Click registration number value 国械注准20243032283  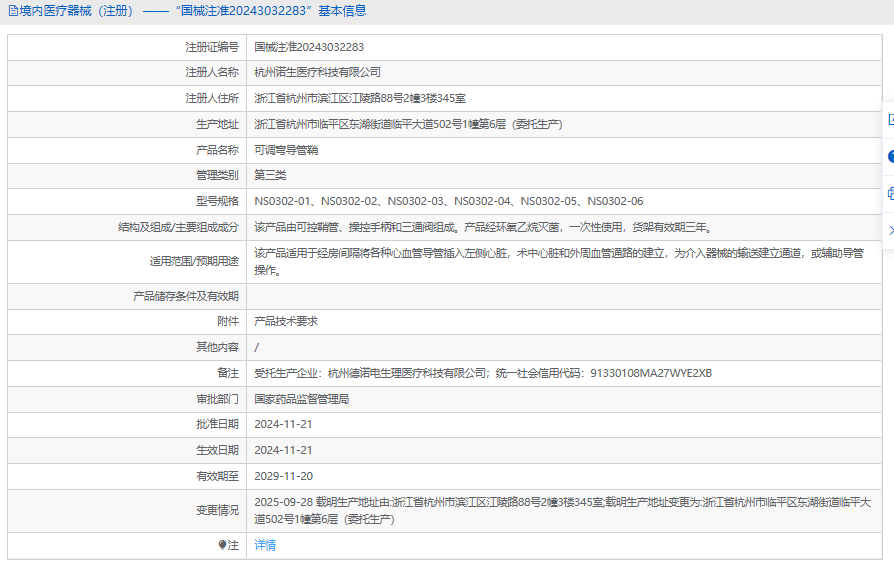(309, 47)
